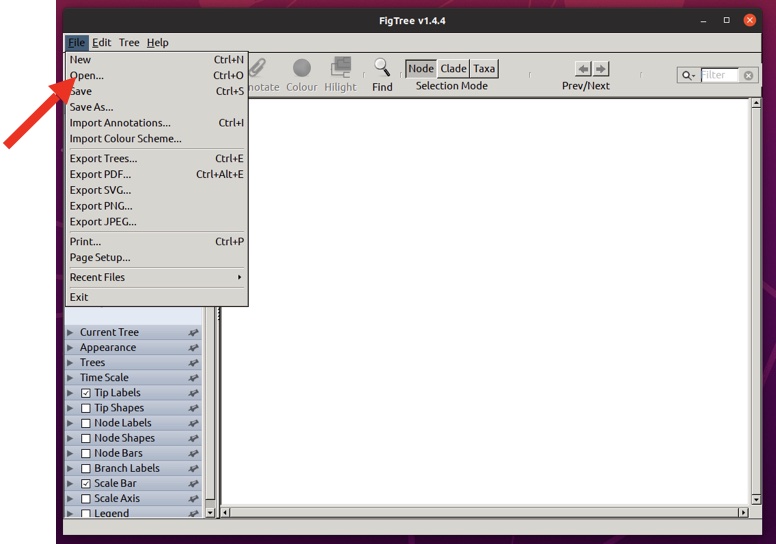This screenshot has width=776, height=544.
Task: Select Export PDF... menu entry
Action: tap(100, 174)
